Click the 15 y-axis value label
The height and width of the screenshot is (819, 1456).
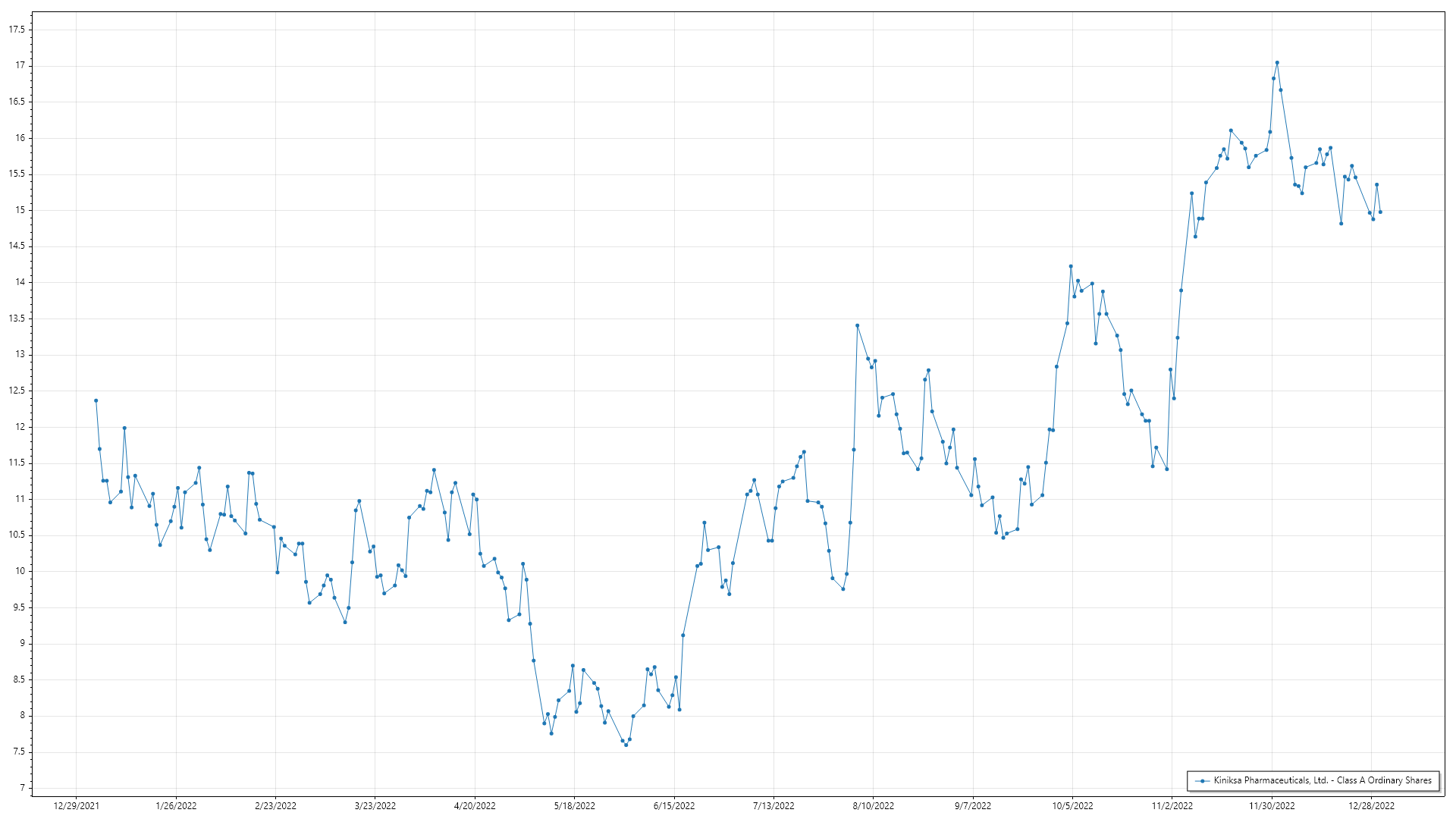20,210
